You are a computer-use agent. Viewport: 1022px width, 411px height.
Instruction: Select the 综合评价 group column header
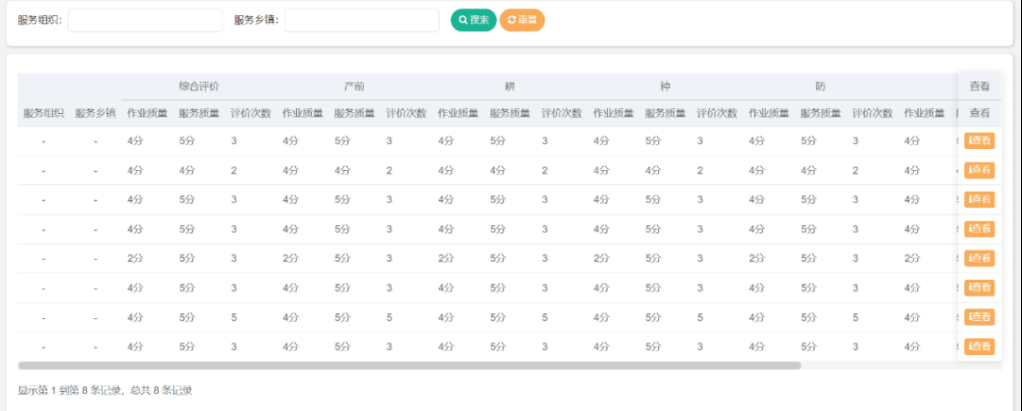pos(199,87)
